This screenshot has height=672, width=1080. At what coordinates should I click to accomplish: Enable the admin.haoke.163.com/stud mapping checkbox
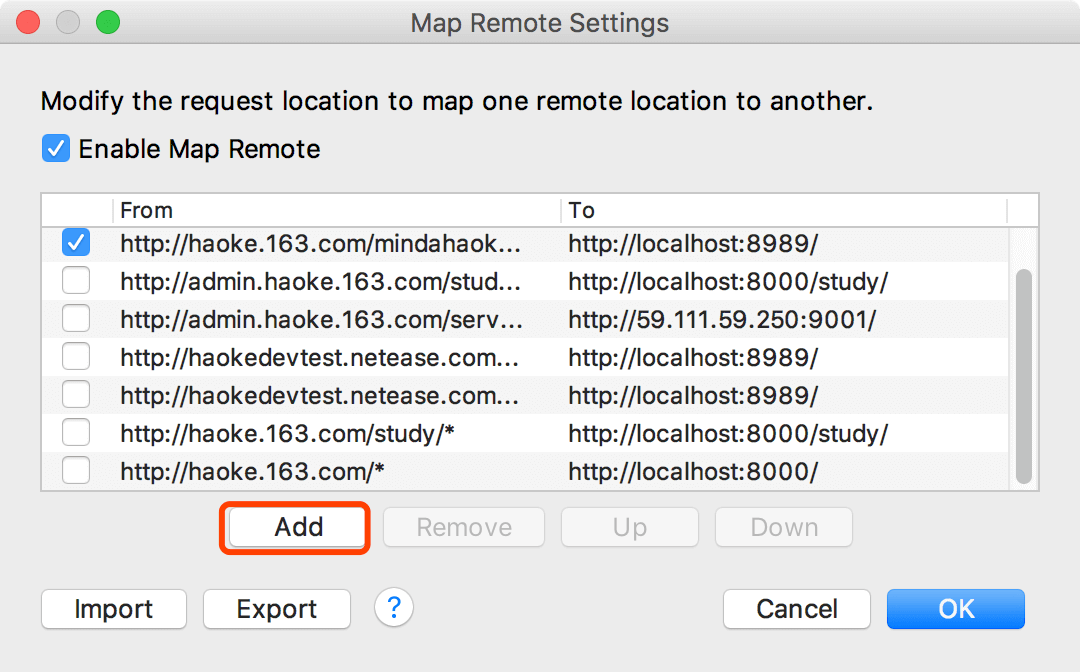(76, 281)
